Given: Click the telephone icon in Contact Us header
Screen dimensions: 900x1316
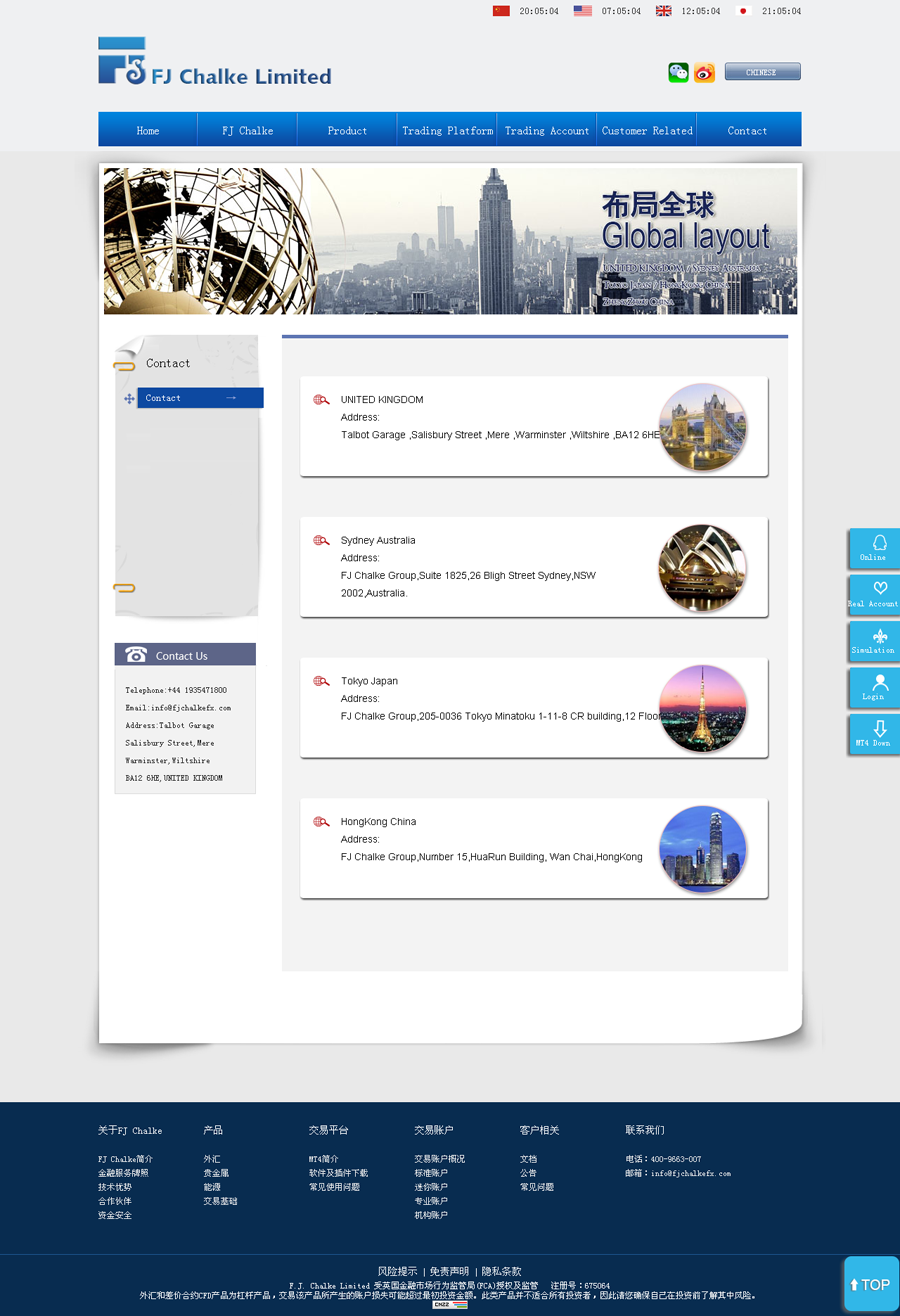Looking at the screenshot, I should [136, 655].
